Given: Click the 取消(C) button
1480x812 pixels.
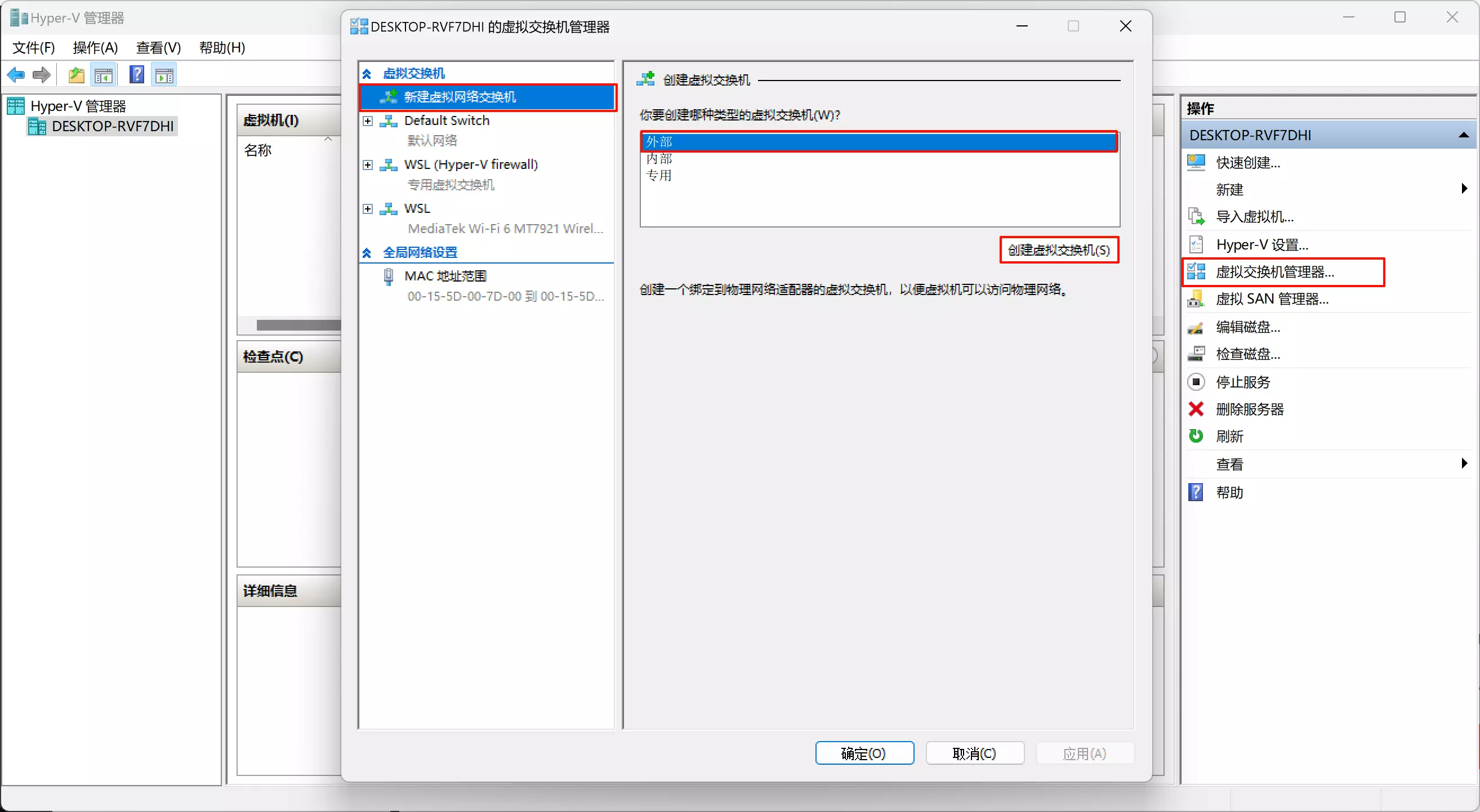Looking at the screenshot, I should pyautogui.click(x=974, y=753).
